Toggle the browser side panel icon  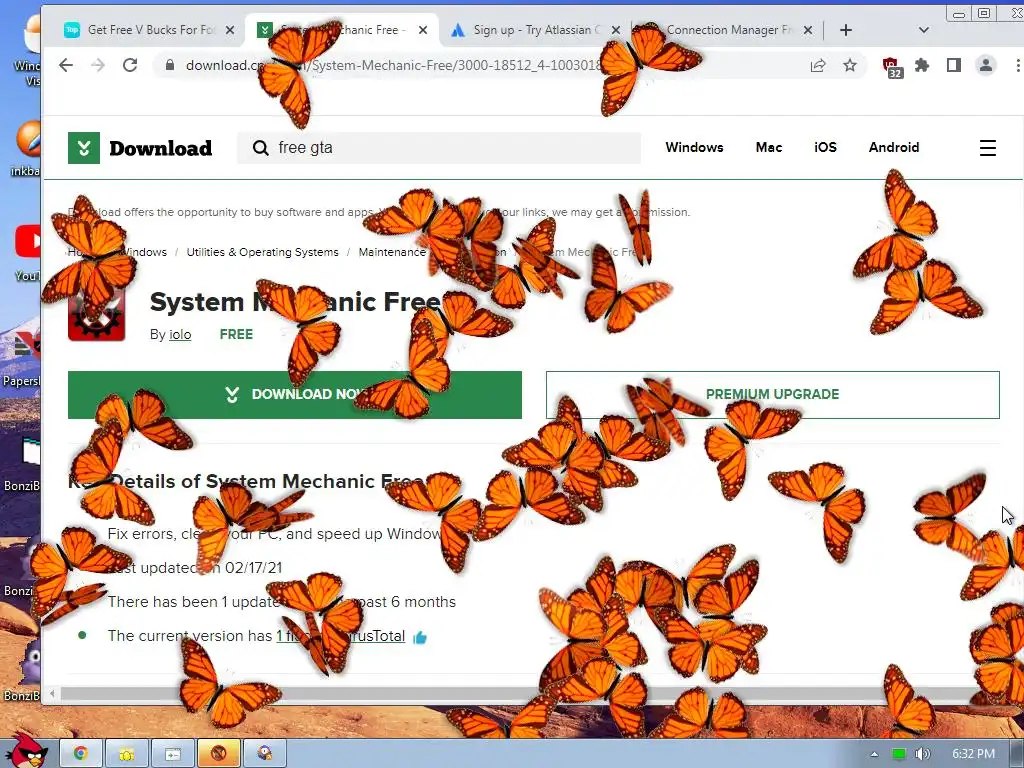953,65
